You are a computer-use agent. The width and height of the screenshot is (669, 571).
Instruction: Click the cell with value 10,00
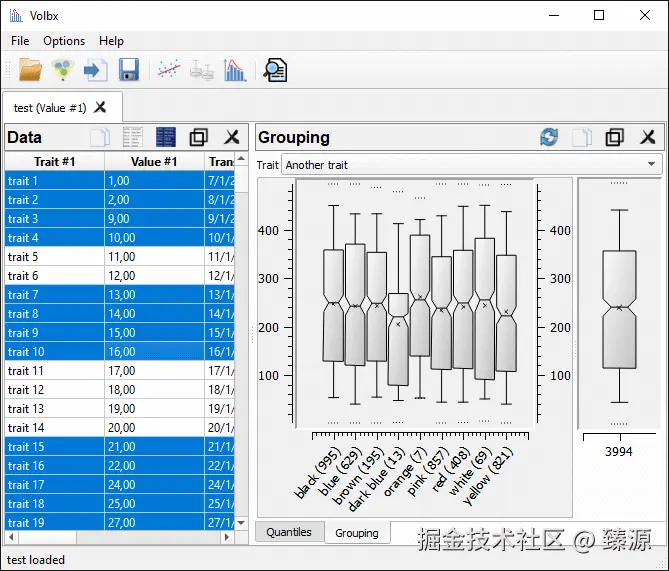pos(154,238)
